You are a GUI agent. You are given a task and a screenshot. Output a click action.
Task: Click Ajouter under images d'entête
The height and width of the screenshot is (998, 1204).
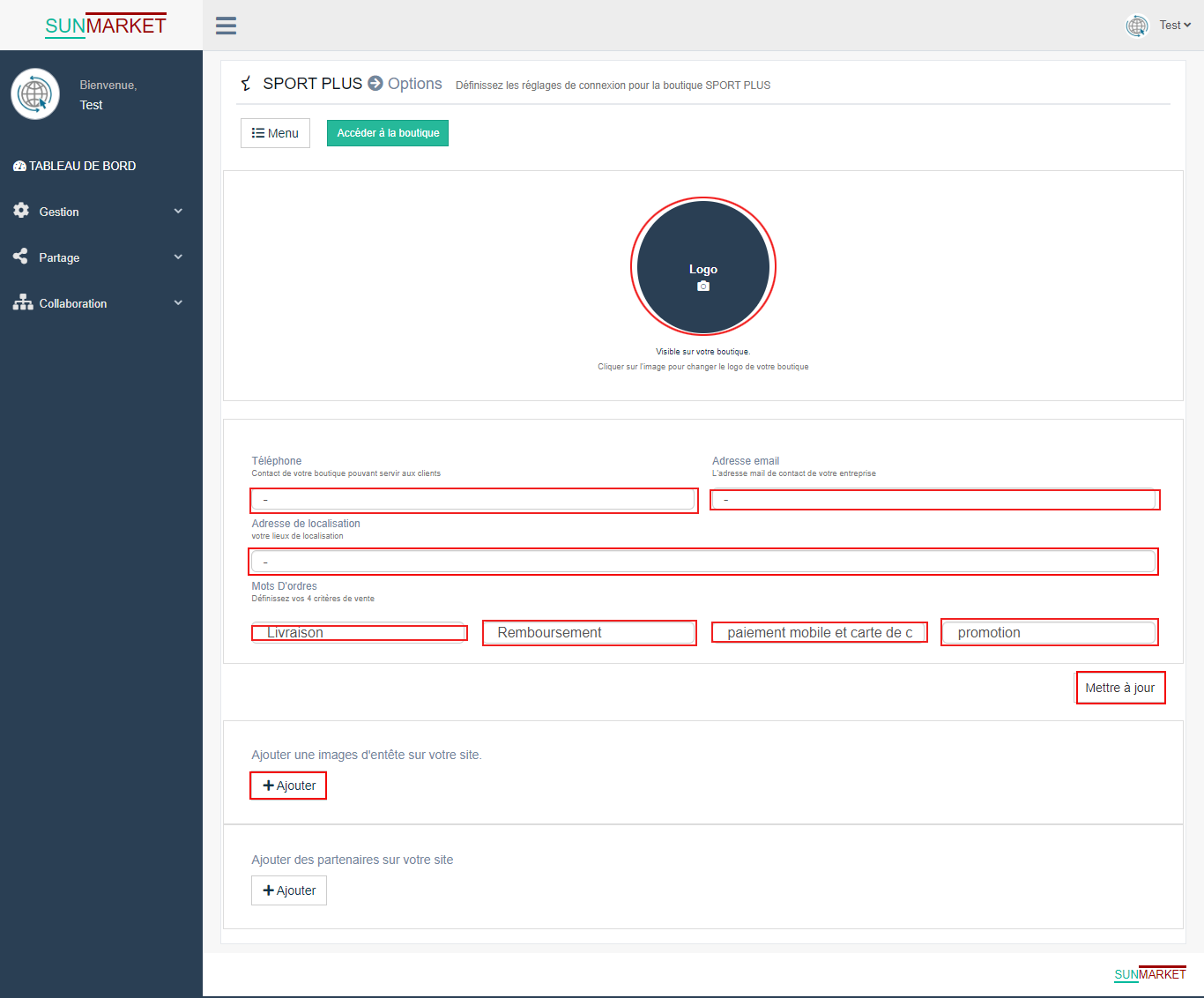click(x=289, y=786)
